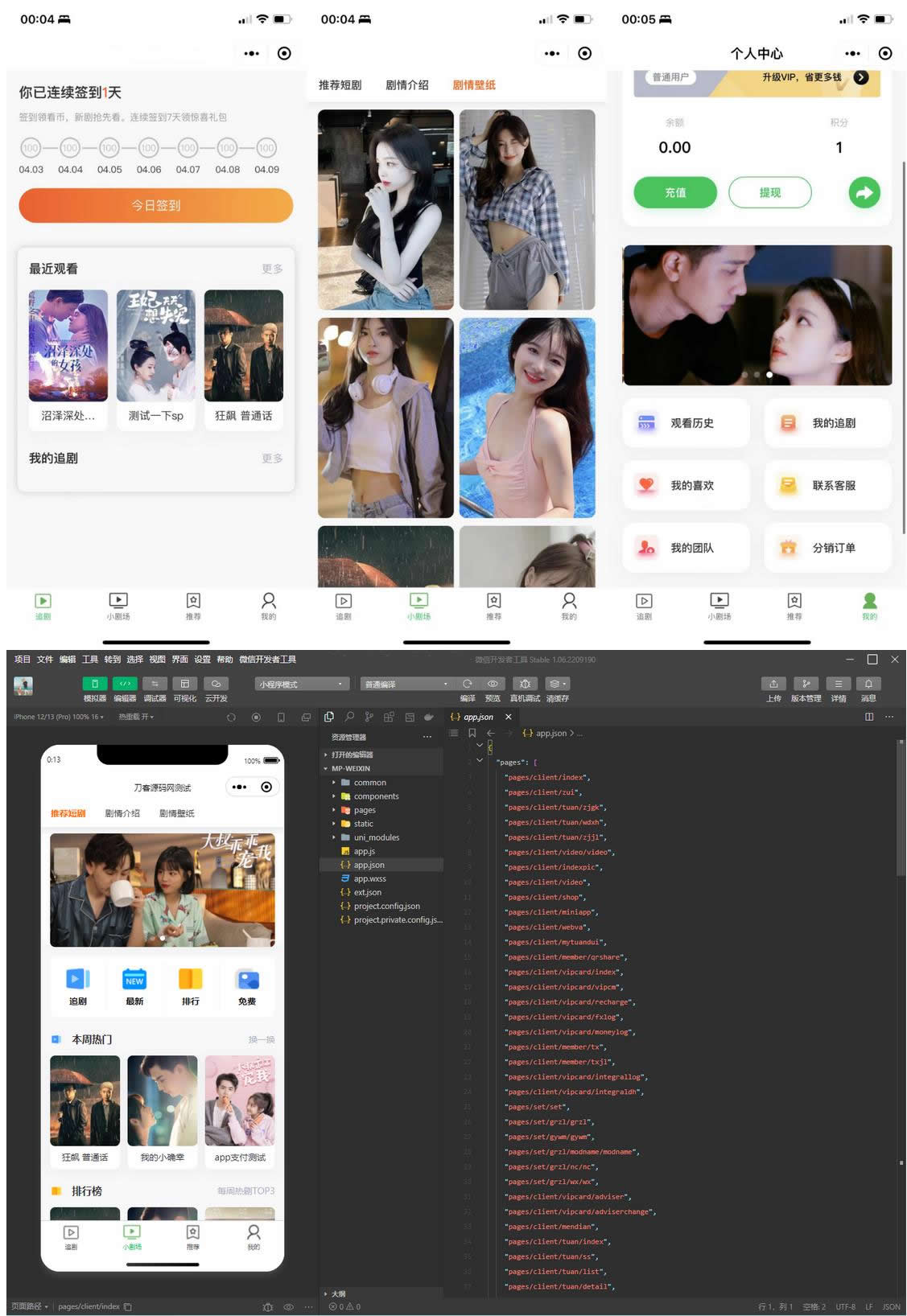Switch to 剧情介绍 tab in simulator

122,813
